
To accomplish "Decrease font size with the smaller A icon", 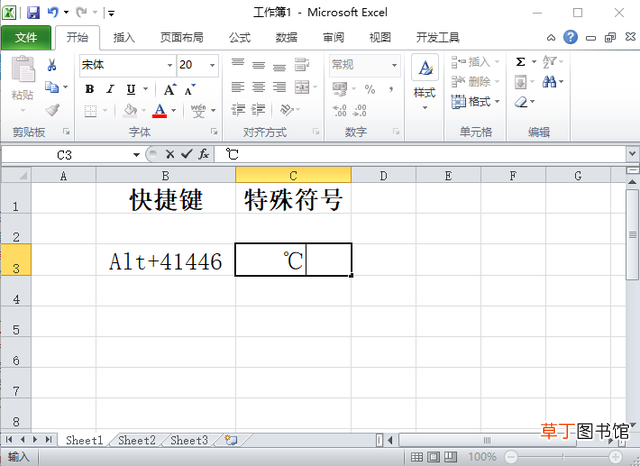I will pos(189,89).
